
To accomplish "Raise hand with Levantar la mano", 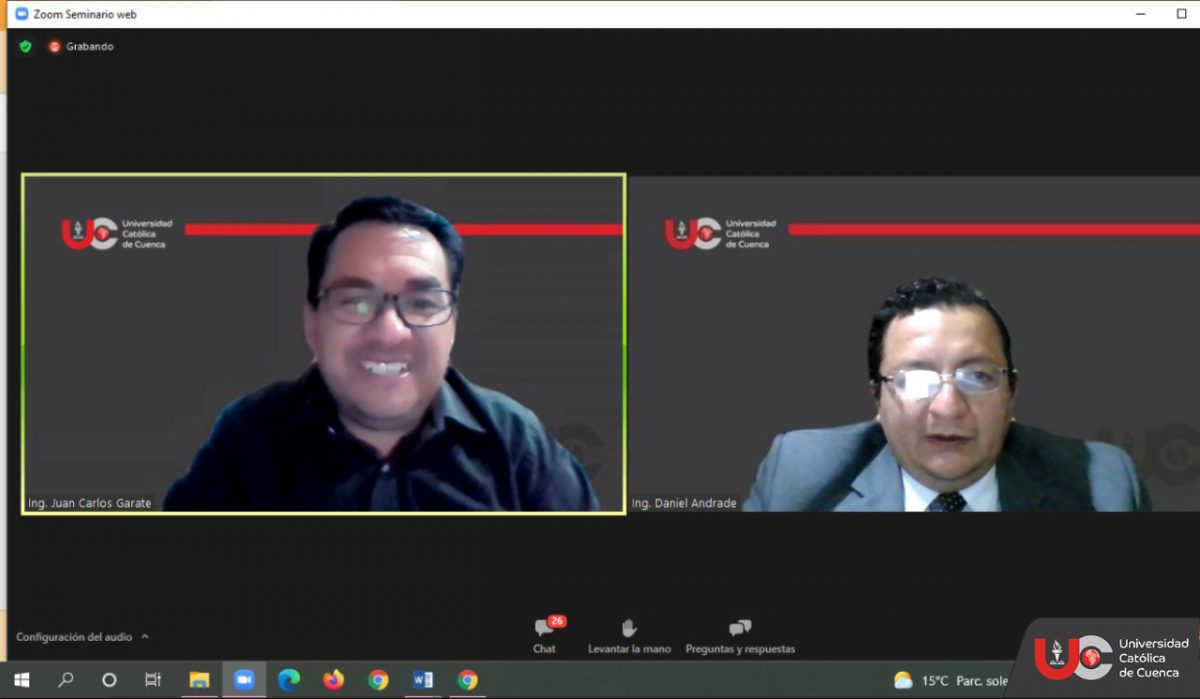I will tap(629, 636).
